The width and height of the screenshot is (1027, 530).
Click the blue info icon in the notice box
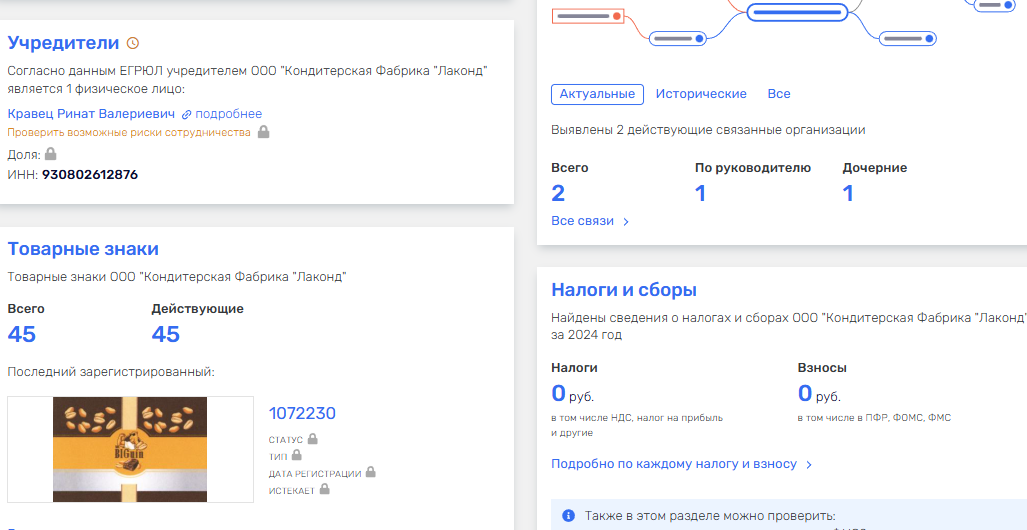point(569,515)
